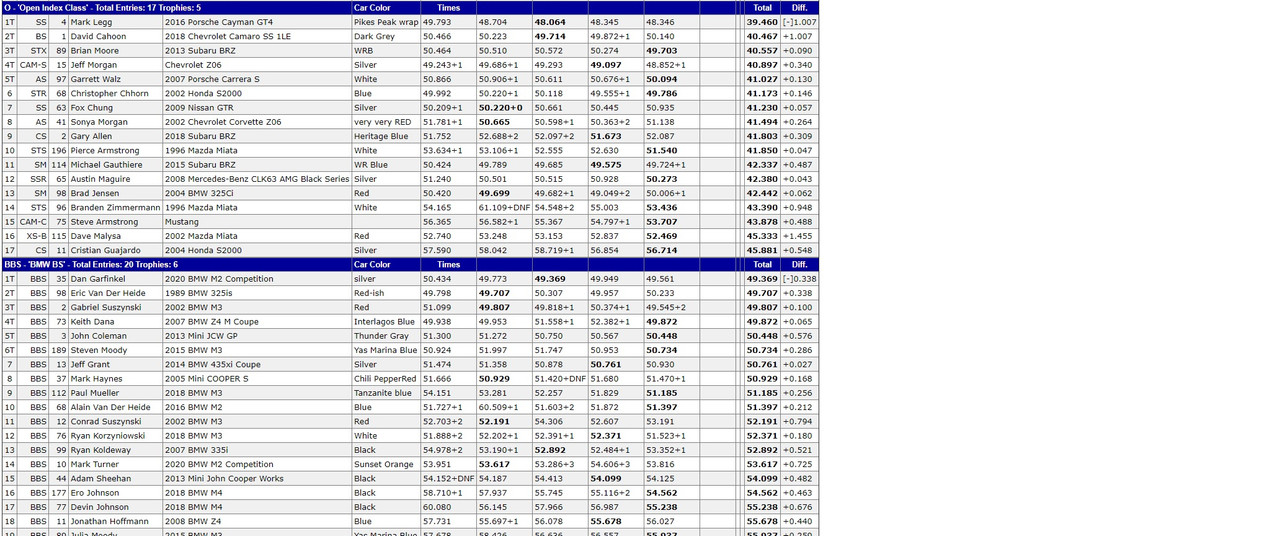This screenshot has height=536, width=1280.
Task: Click the '[-]1.007' diff value
Action: (x=799, y=22)
